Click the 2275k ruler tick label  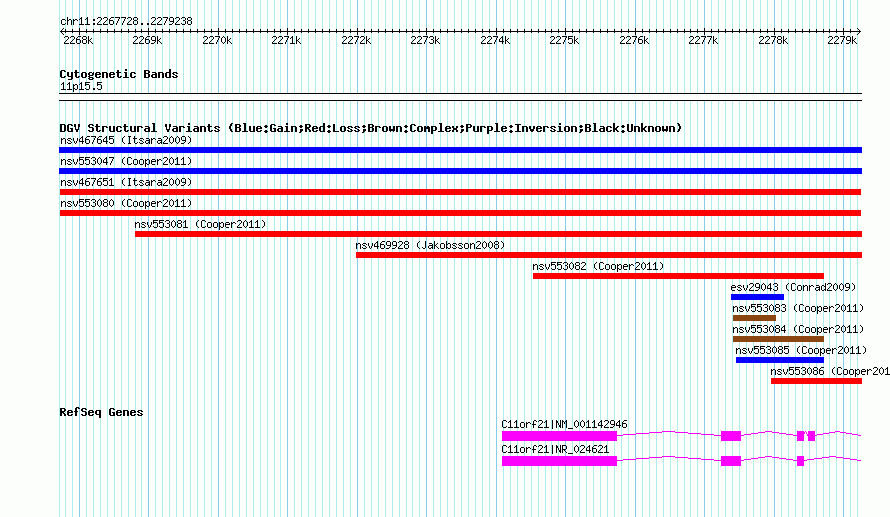coord(564,40)
